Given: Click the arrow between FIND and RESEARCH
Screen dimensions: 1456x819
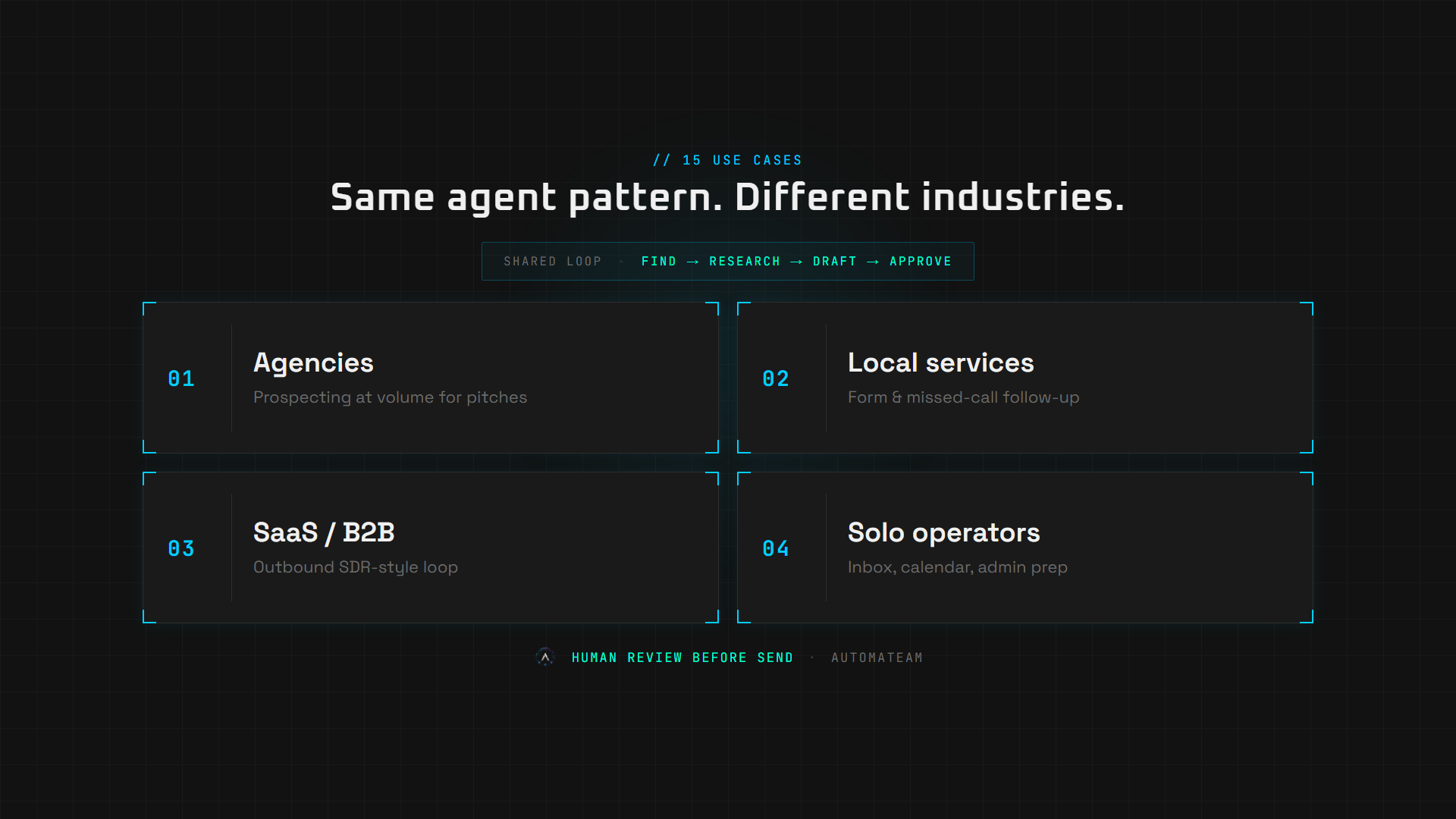Looking at the screenshot, I should (x=692, y=262).
